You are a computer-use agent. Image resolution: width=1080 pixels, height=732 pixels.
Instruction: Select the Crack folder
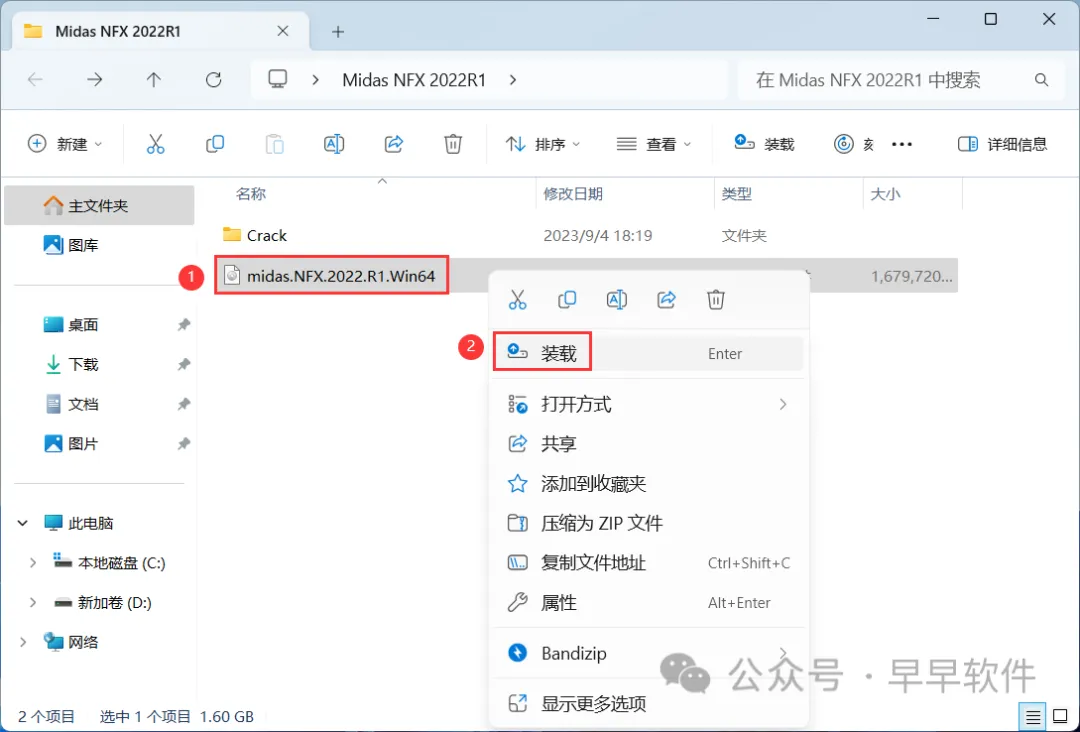click(267, 236)
